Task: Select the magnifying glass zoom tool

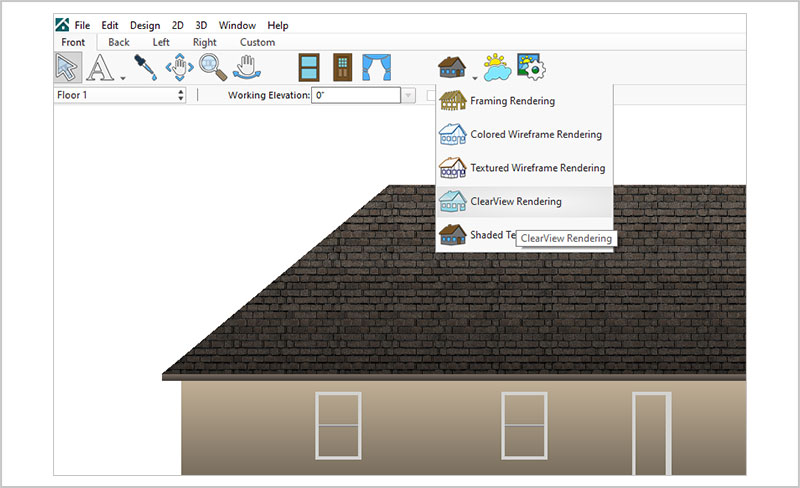Action: click(x=213, y=67)
